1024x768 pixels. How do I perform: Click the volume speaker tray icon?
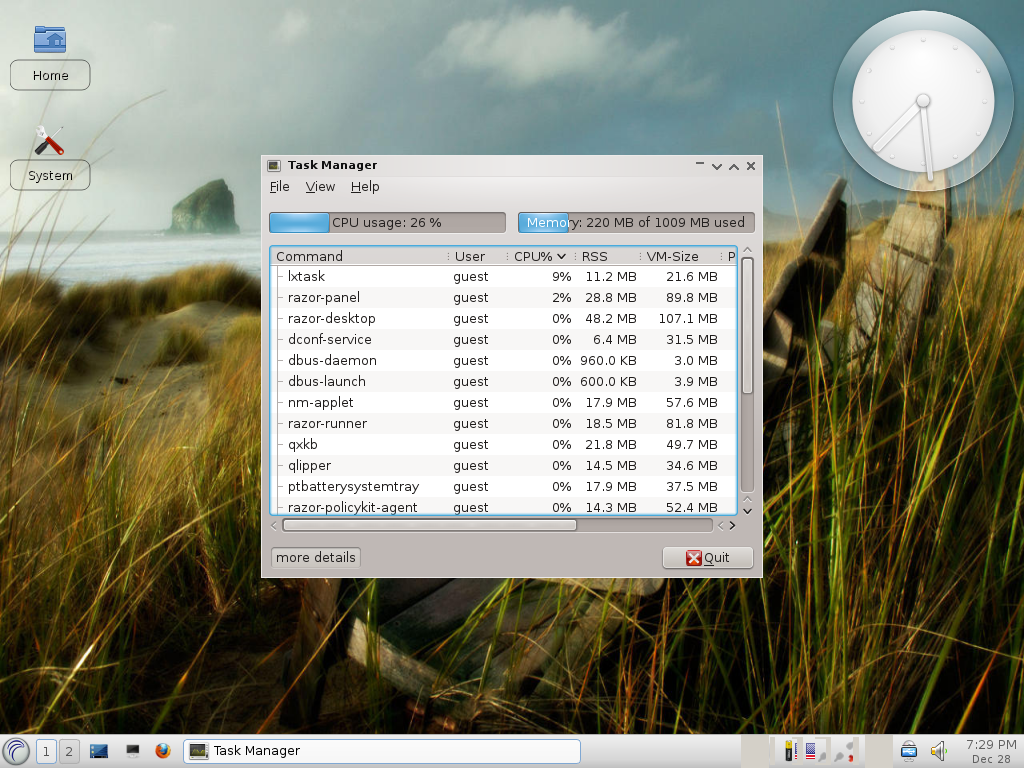tap(938, 750)
